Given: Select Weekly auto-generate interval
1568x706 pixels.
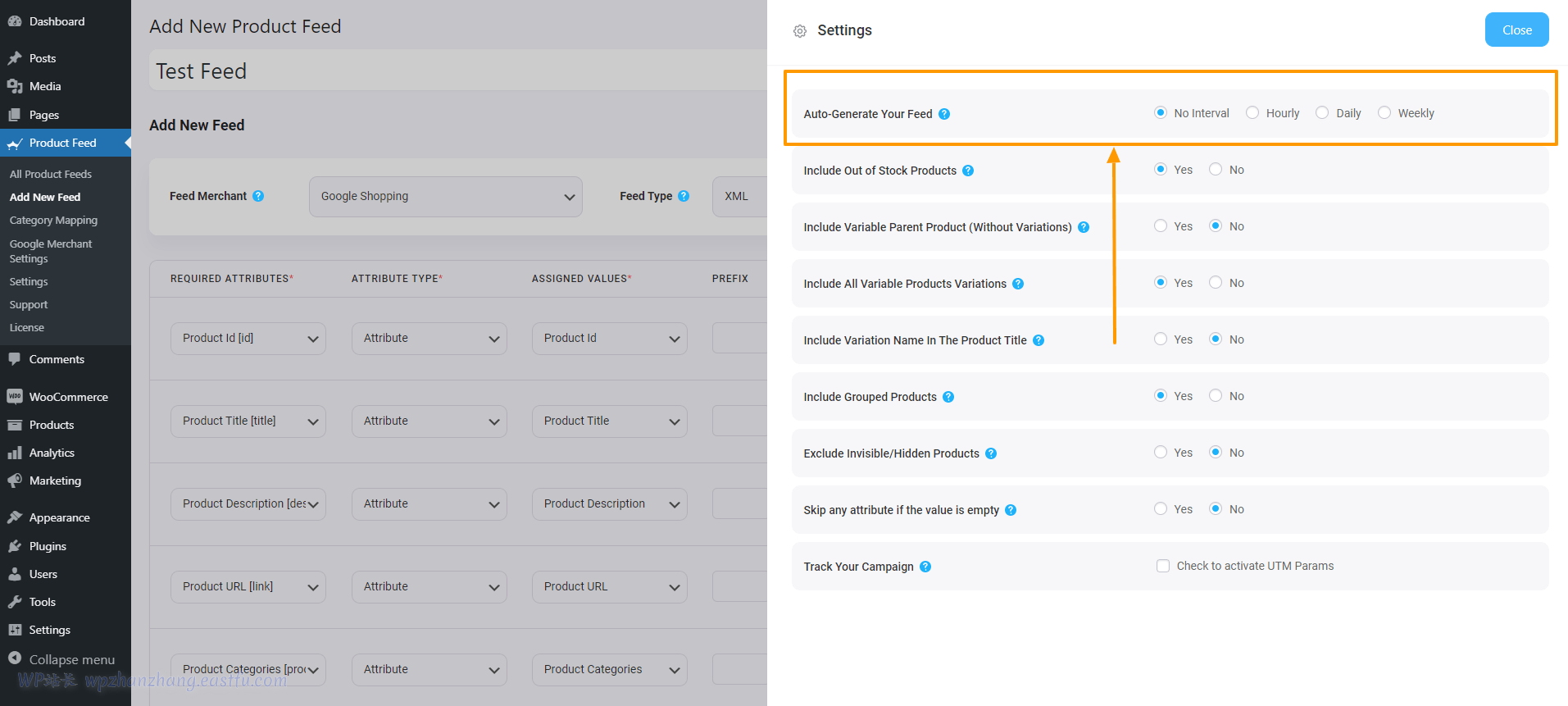Looking at the screenshot, I should click(x=1384, y=113).
